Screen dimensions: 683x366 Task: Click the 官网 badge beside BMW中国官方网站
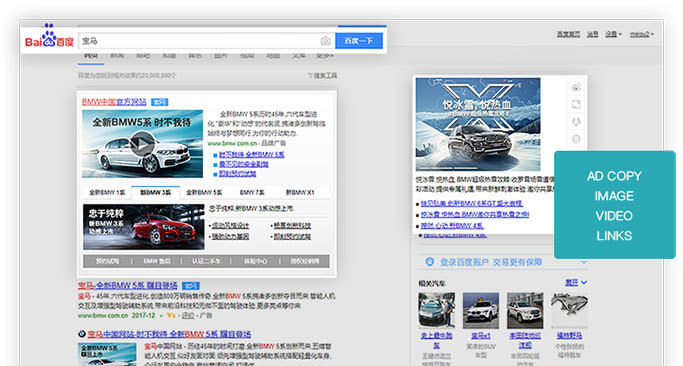159,102
